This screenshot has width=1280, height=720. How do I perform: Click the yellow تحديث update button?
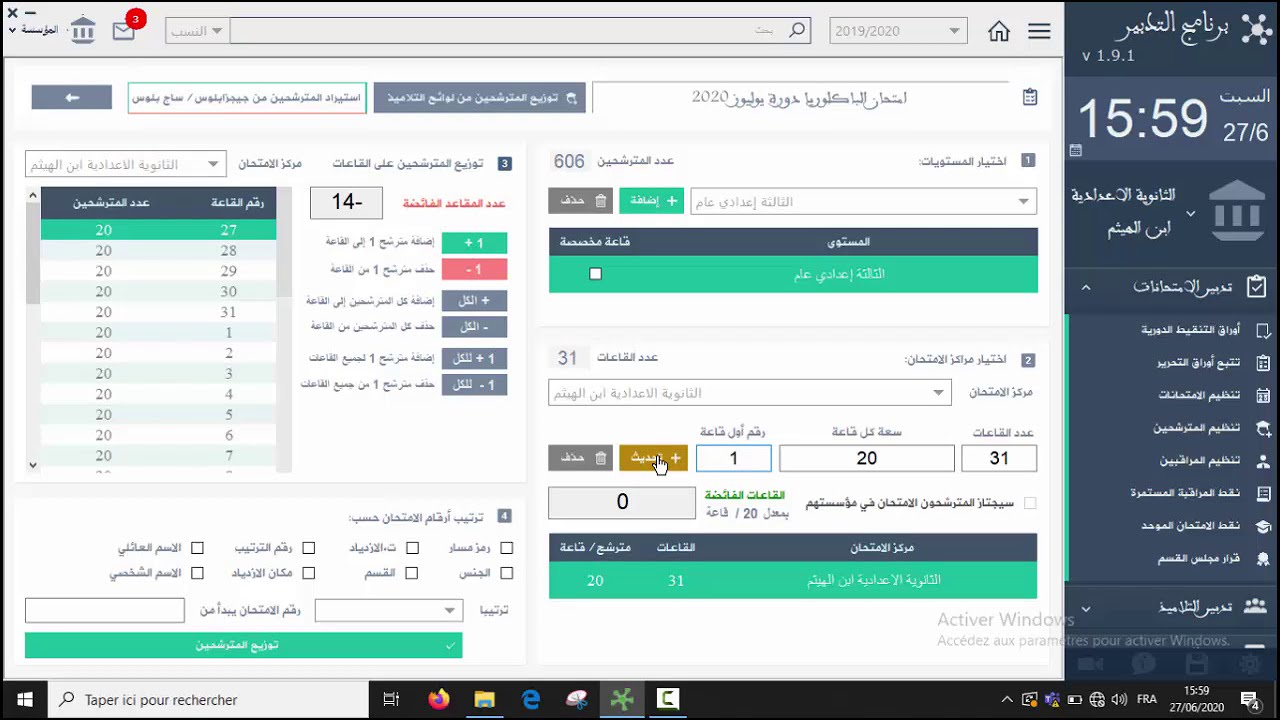tap(653, 458)
